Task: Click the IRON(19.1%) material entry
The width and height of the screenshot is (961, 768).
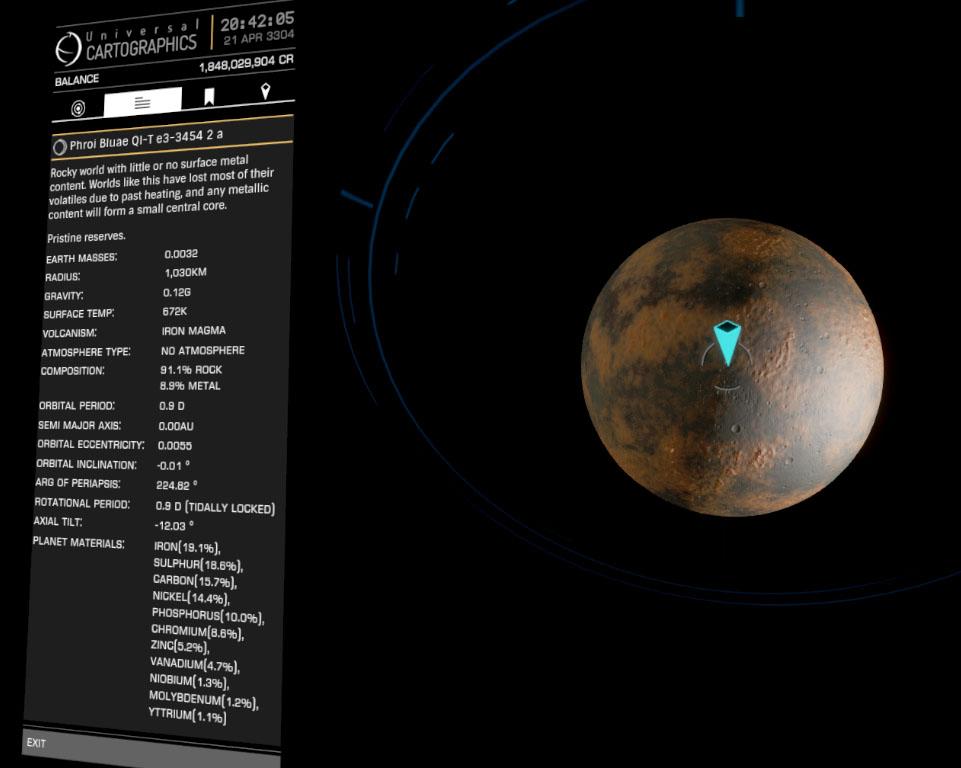Action: [x=187, y=547]
